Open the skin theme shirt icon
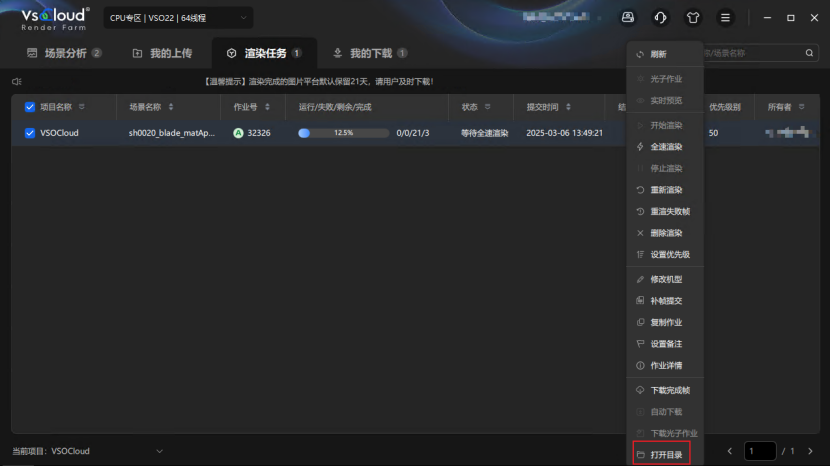The height and width of the screenshot is (466, 830). [693, 18]
